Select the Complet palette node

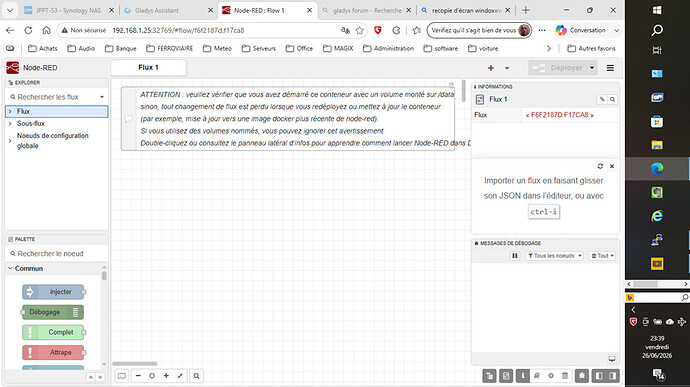pos(53,332)
